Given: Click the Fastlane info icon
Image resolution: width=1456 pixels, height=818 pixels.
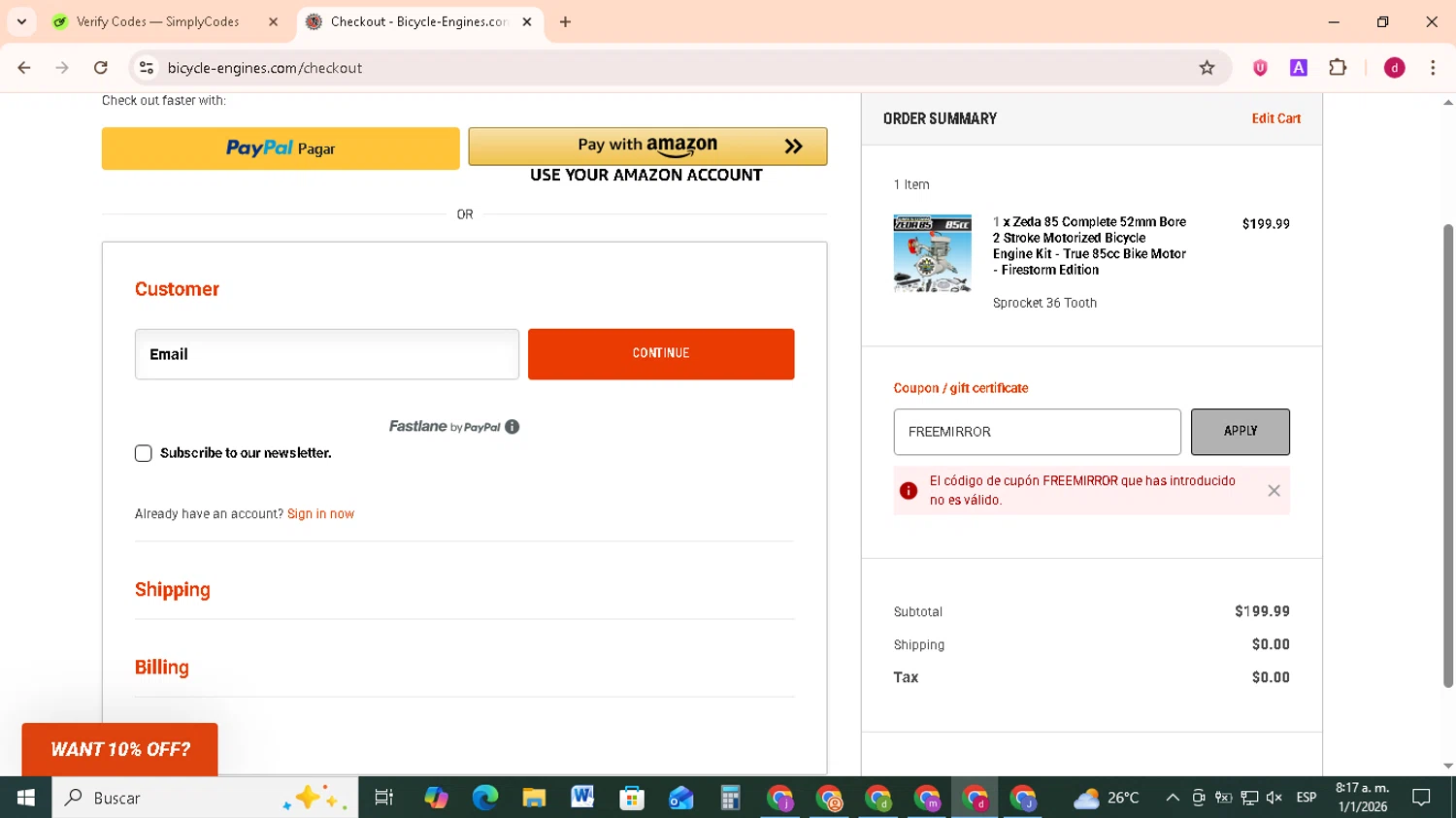Looking at the screenshot, I should (513, 427).
